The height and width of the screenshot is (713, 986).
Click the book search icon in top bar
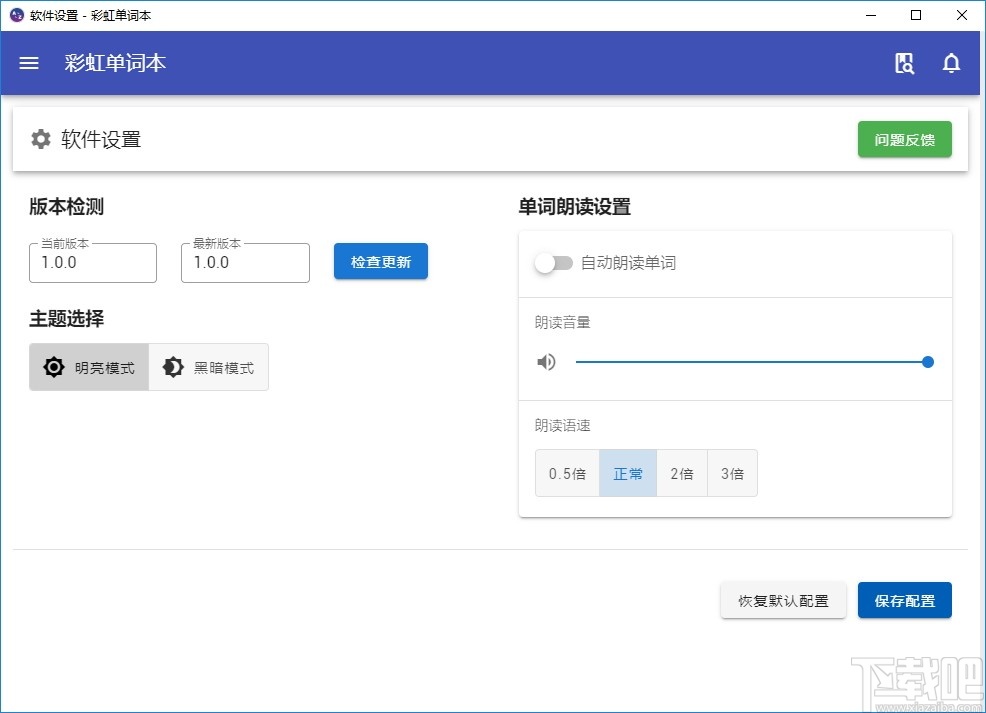tap(904, 63)
